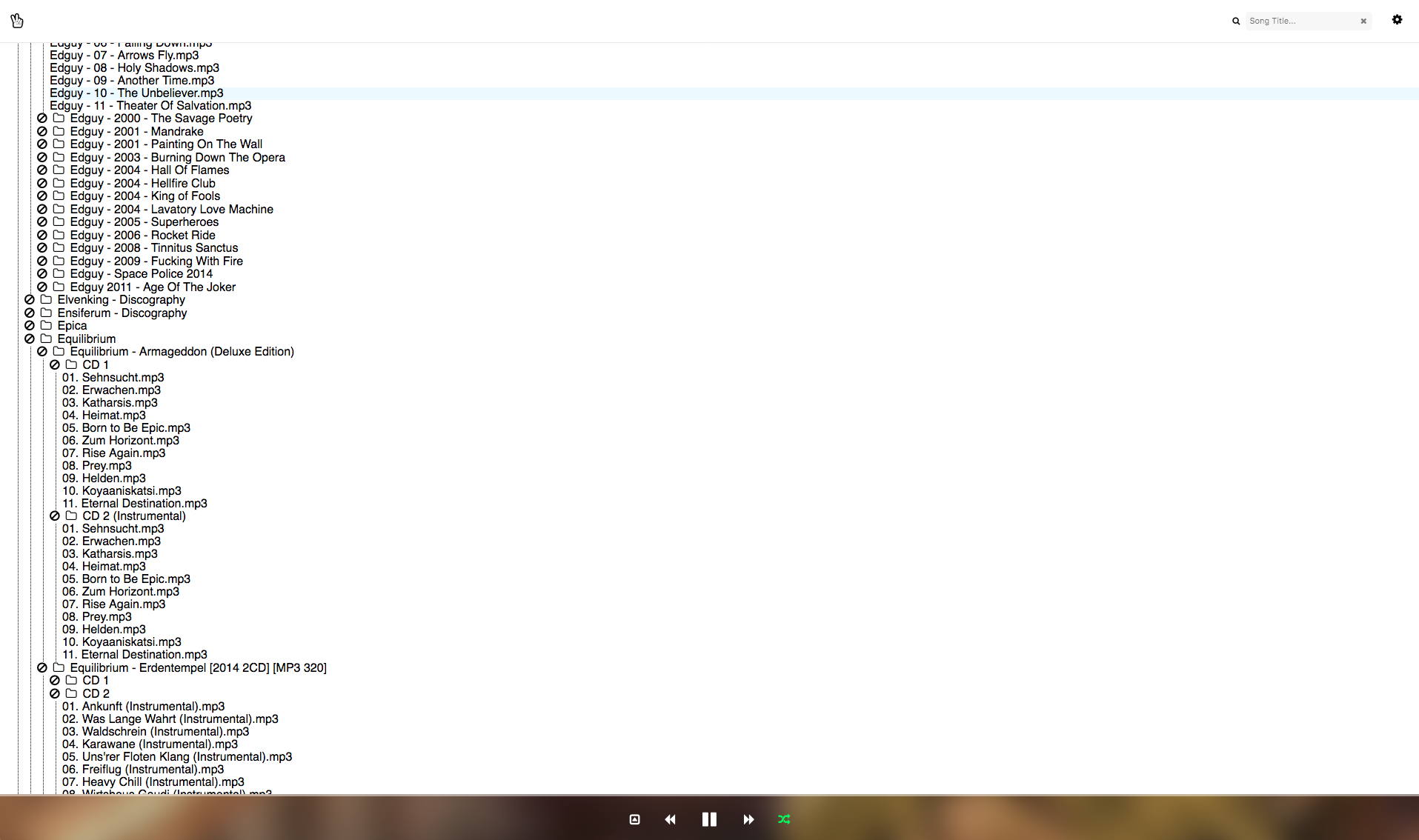
Task: Click the search magnifier icon
Action: [1236, 21]
